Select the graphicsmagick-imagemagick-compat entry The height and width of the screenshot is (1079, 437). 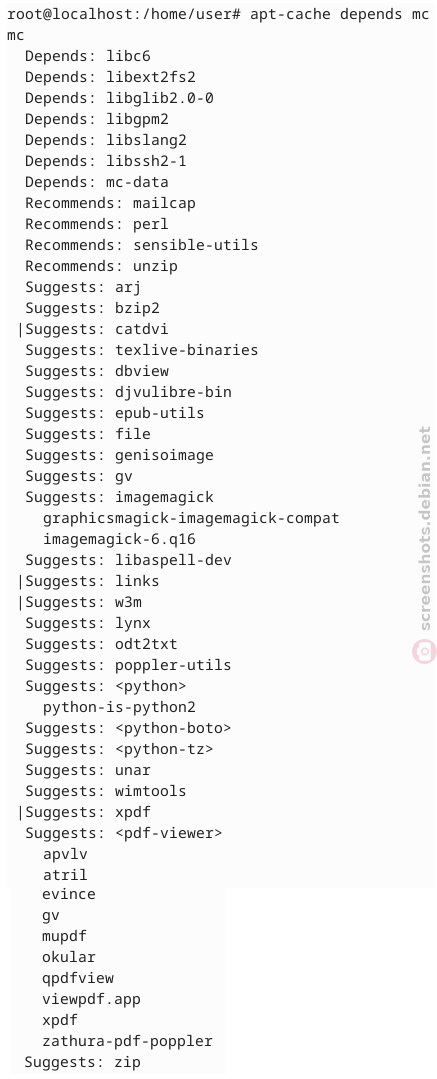(191, 517)
